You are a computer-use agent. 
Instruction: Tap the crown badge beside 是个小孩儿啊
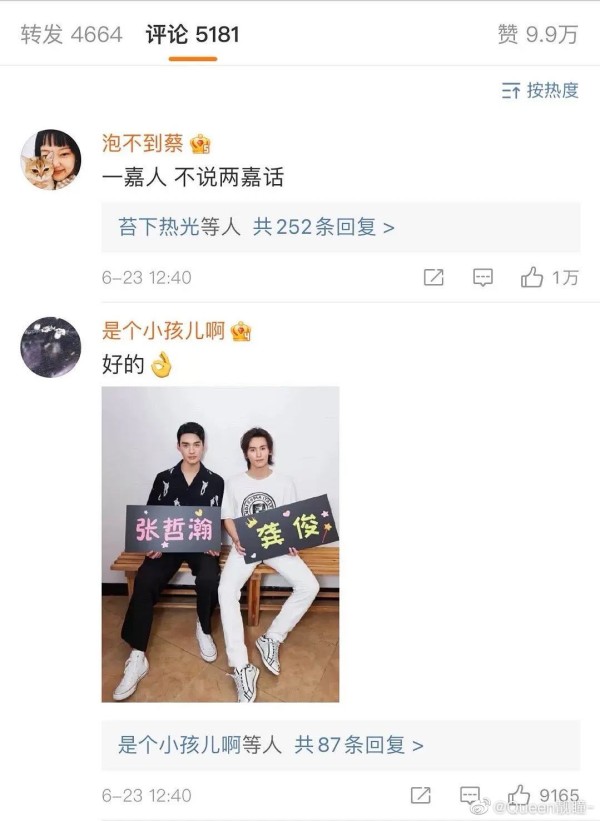[241, 331]
